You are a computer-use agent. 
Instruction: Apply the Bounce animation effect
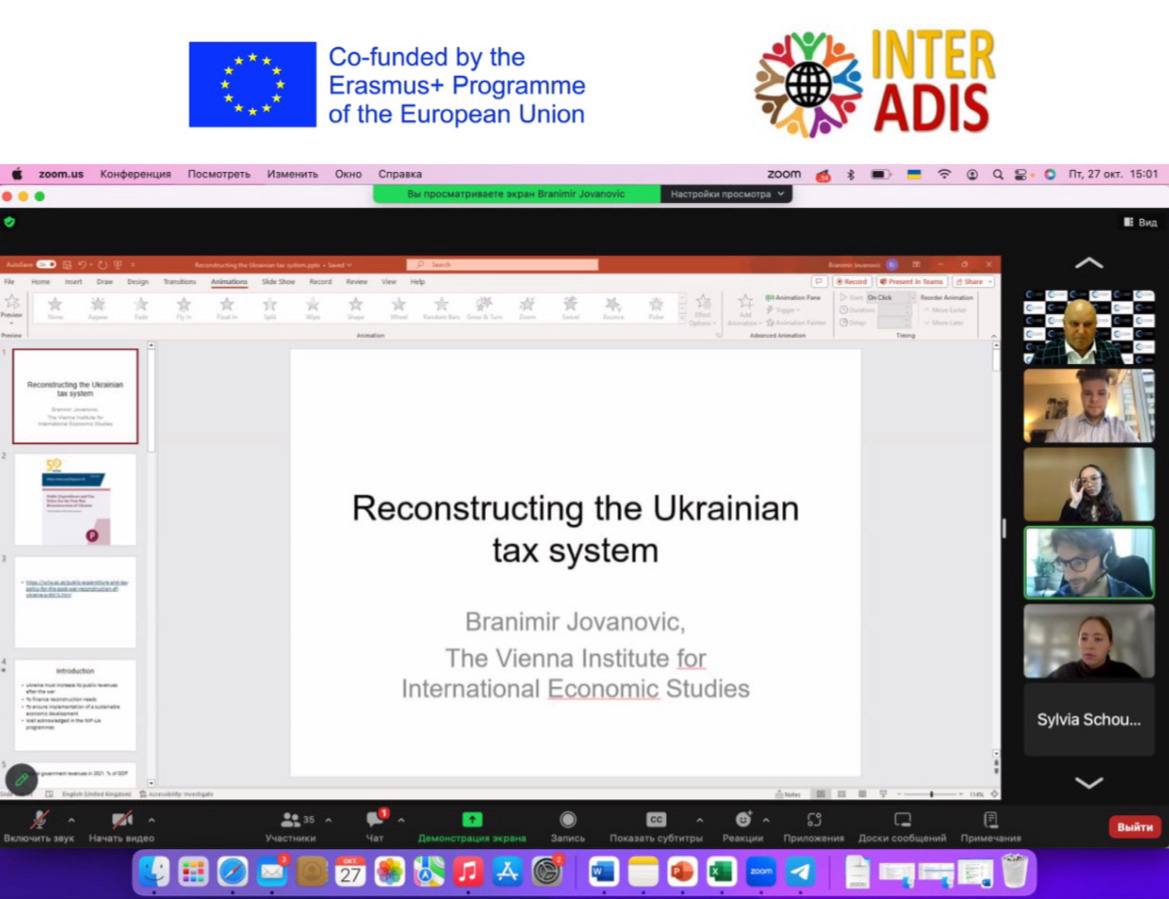[x=613, y=308]
